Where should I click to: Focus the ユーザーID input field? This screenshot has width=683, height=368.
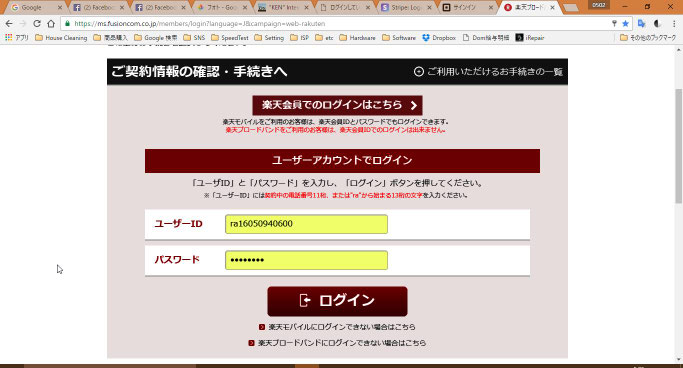click(306, 224)
